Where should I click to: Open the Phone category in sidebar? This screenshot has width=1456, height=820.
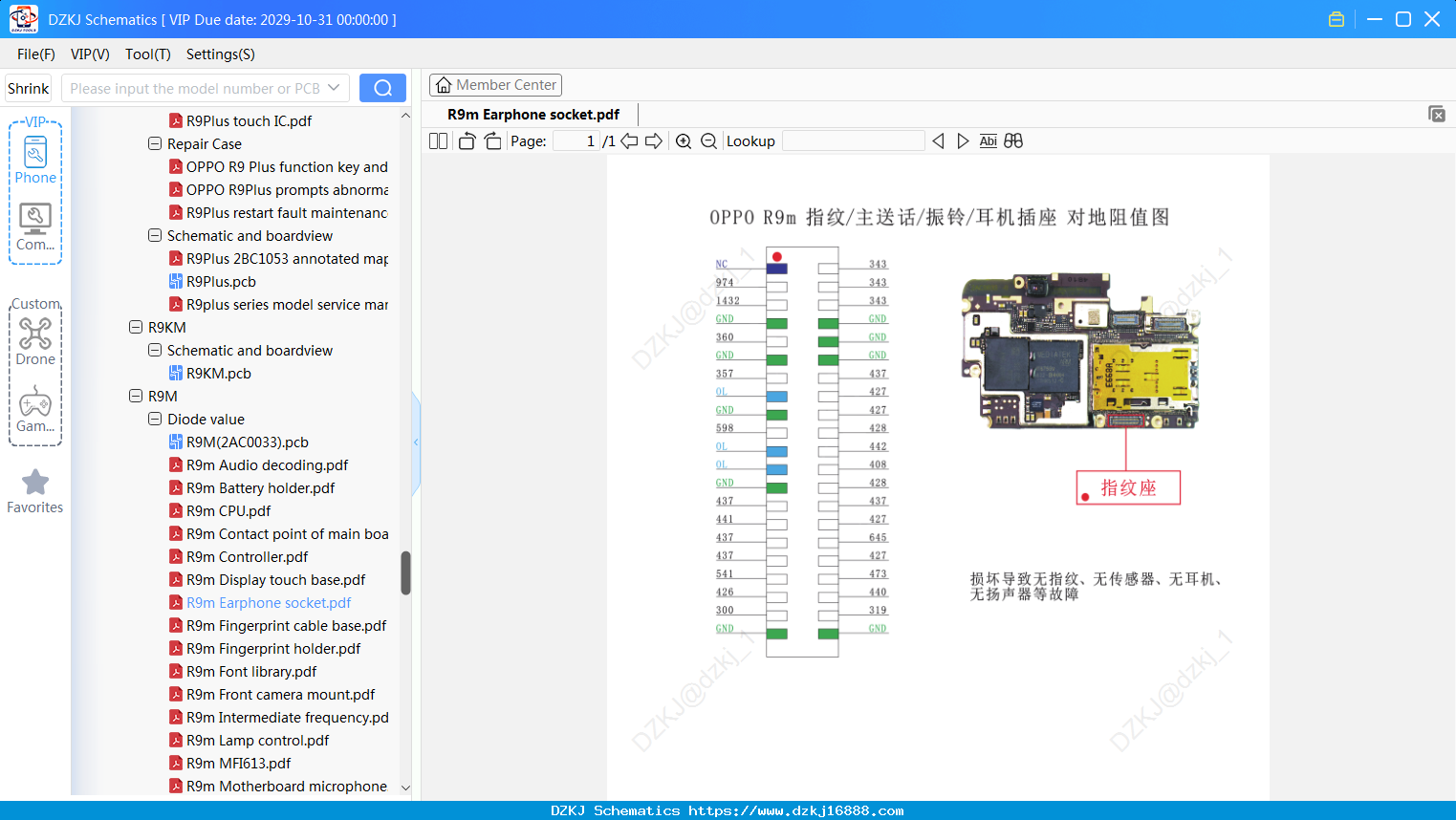35,160
